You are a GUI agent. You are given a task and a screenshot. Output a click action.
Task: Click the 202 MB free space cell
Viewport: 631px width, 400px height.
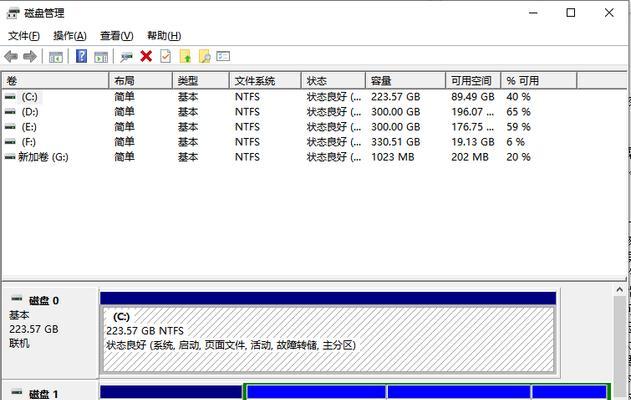pyautogui.click(x=470, y=157)
